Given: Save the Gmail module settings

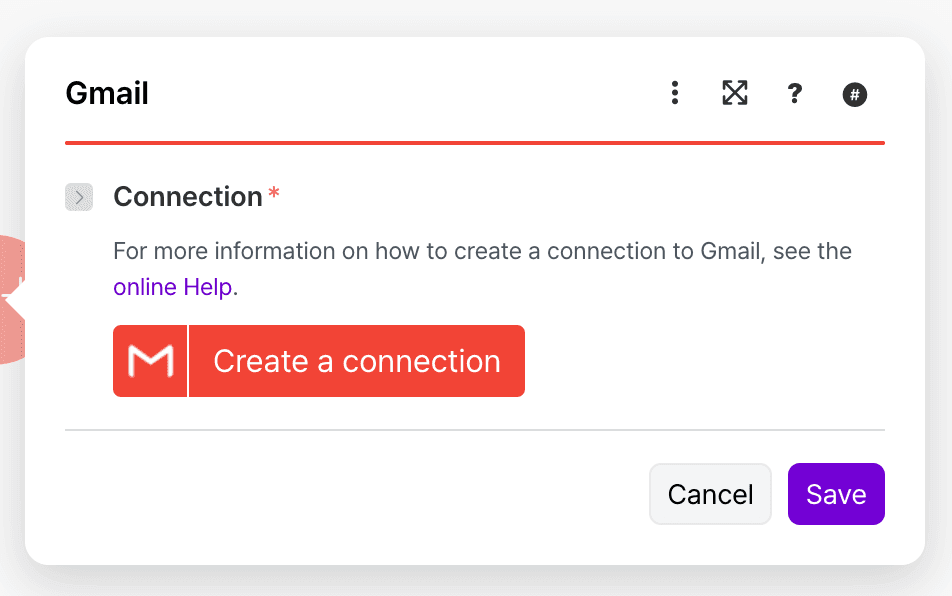Looking at the screenshot, I should pos(836,493).
